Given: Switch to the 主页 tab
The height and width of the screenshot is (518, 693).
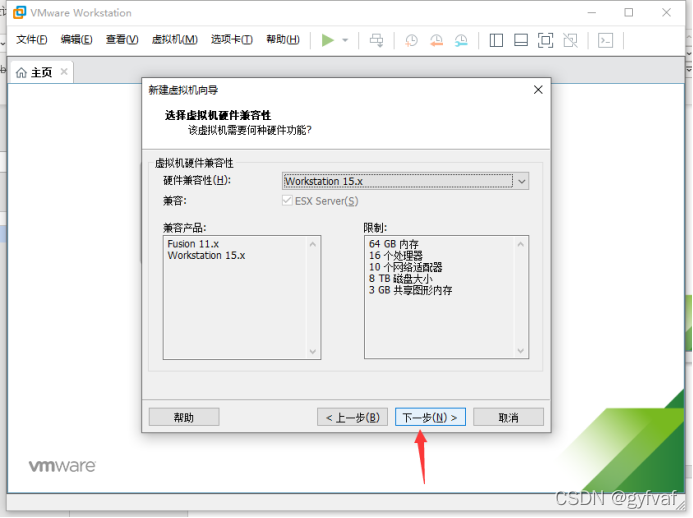Looking at the screenshot, I should 41,72.
